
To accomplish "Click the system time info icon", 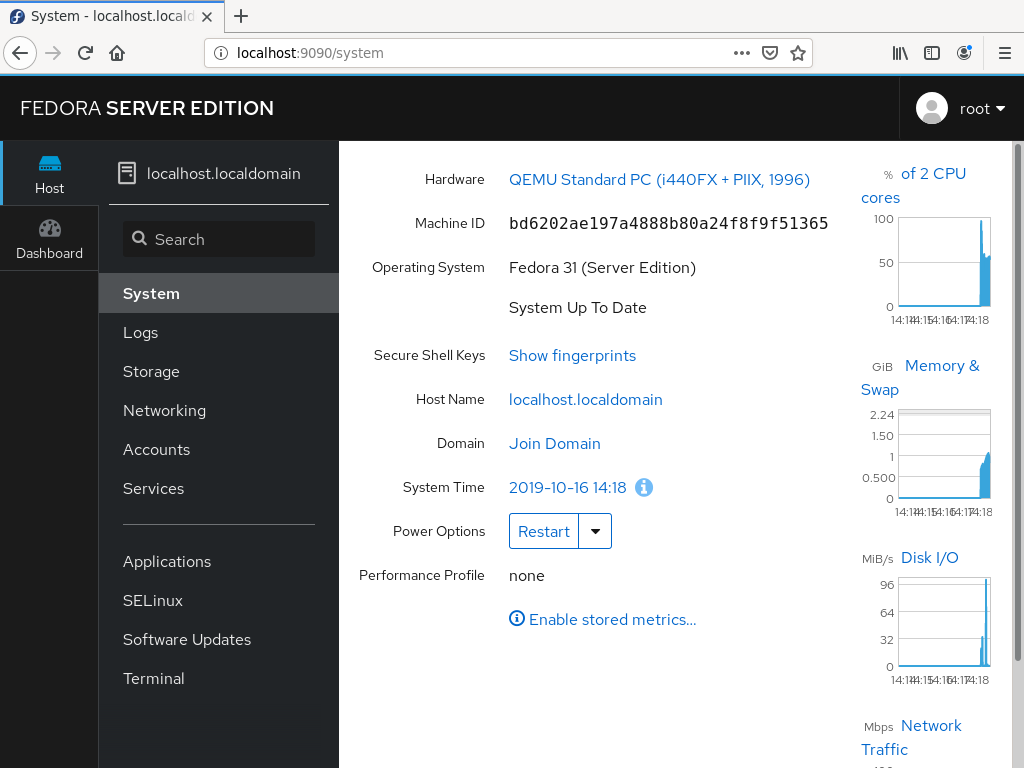I will [x=644, y=487].
